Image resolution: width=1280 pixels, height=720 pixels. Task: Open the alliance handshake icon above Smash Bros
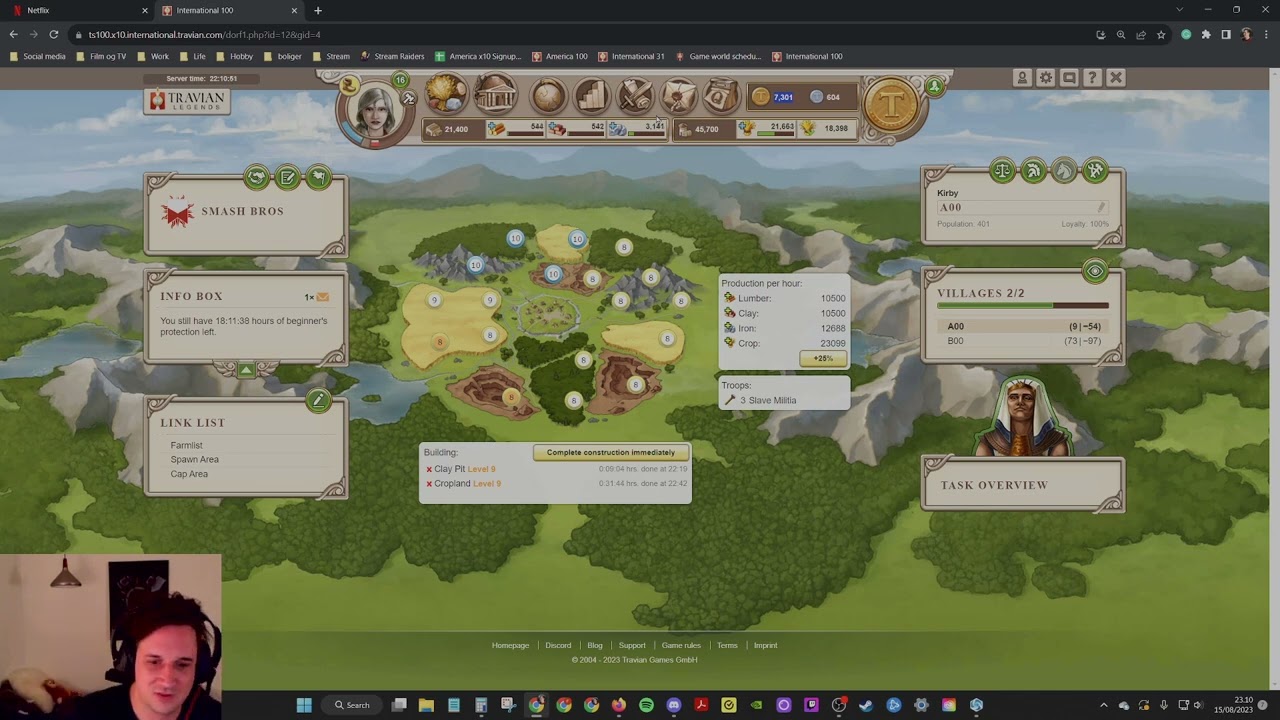coord(257,178)
